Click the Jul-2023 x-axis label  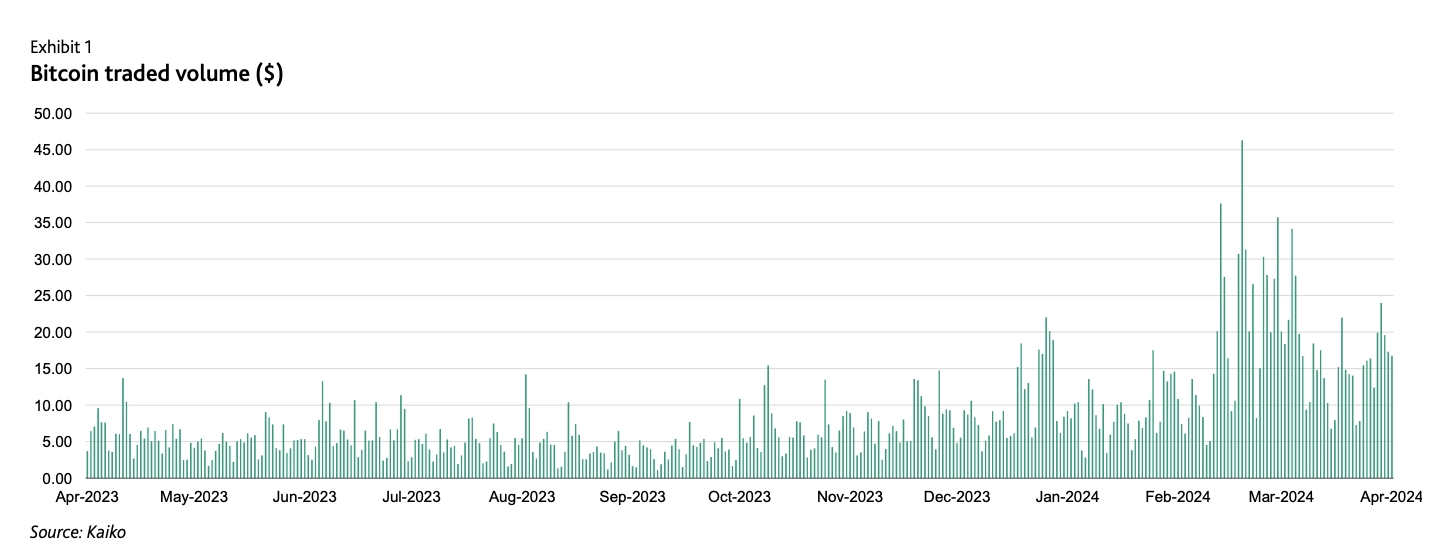412,497
